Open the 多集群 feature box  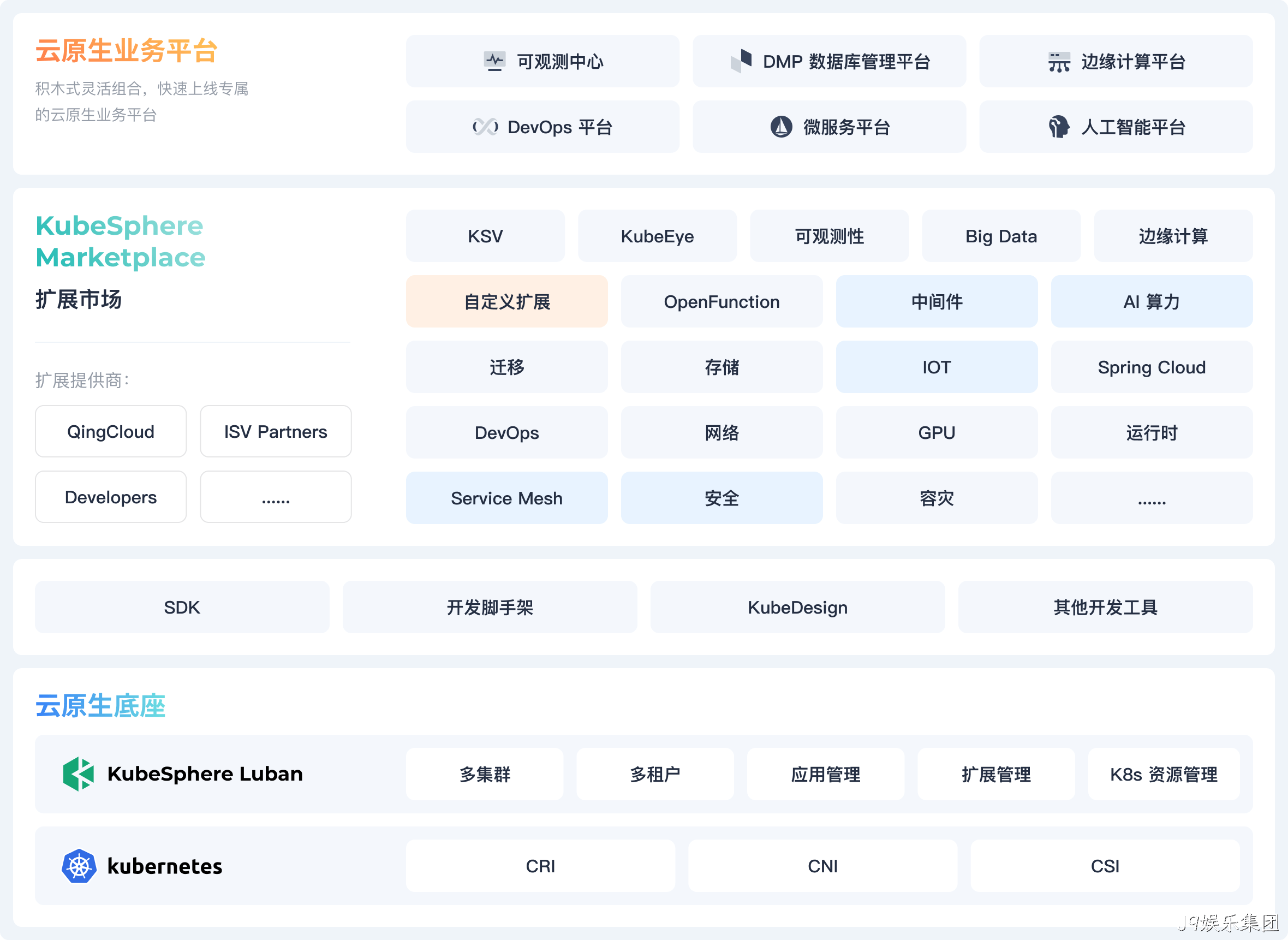coord(485,774)
